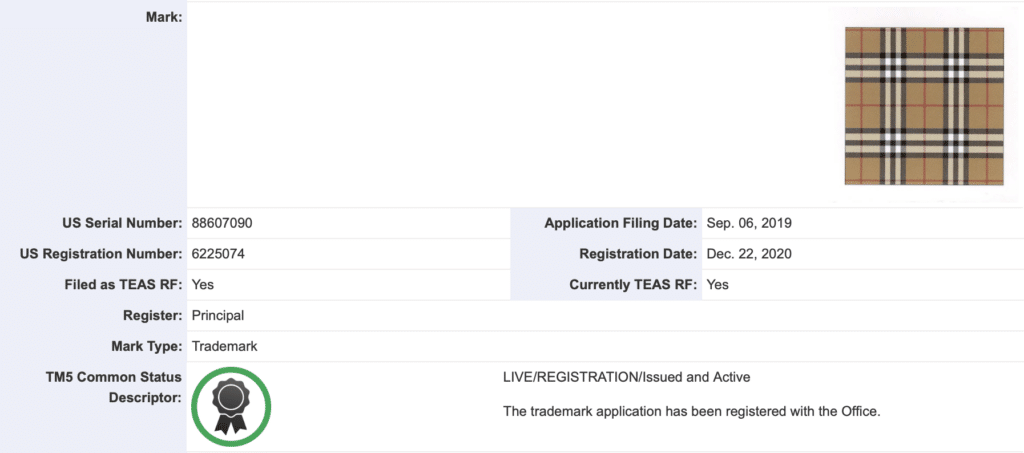
Task: Click the Registration Date label
Action: (638, 254)
